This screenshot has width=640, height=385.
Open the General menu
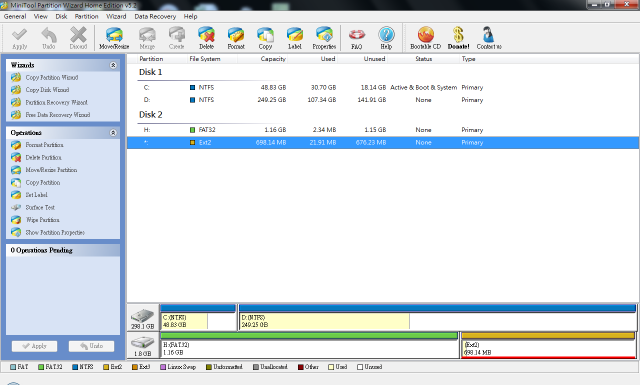tap(15, 16)
